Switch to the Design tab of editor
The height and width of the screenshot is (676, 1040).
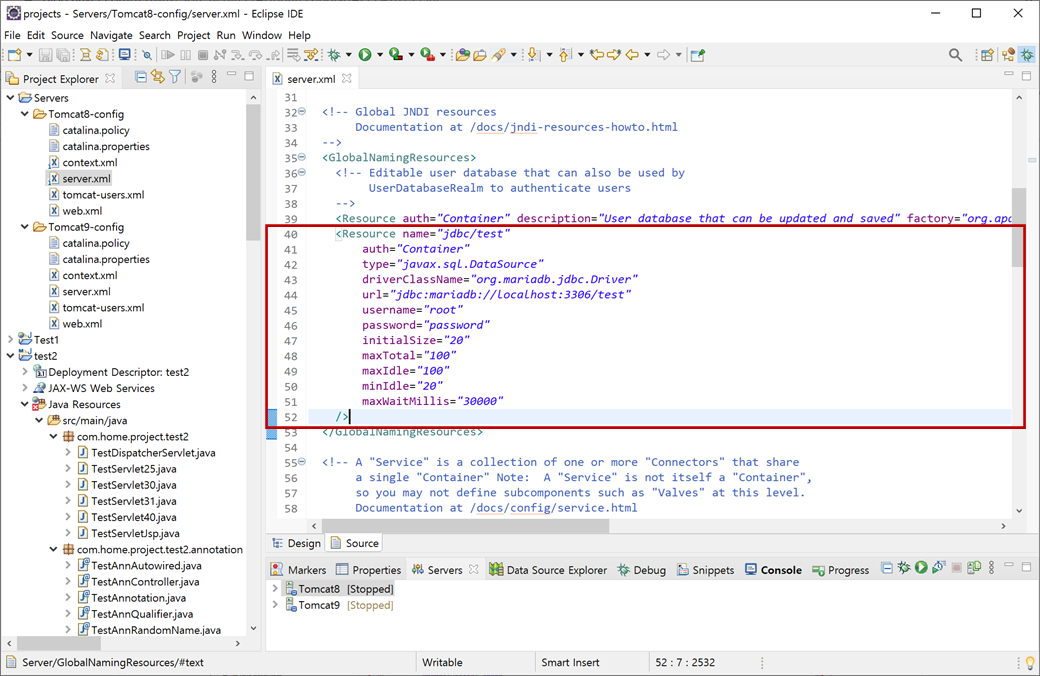coord(296,543)
